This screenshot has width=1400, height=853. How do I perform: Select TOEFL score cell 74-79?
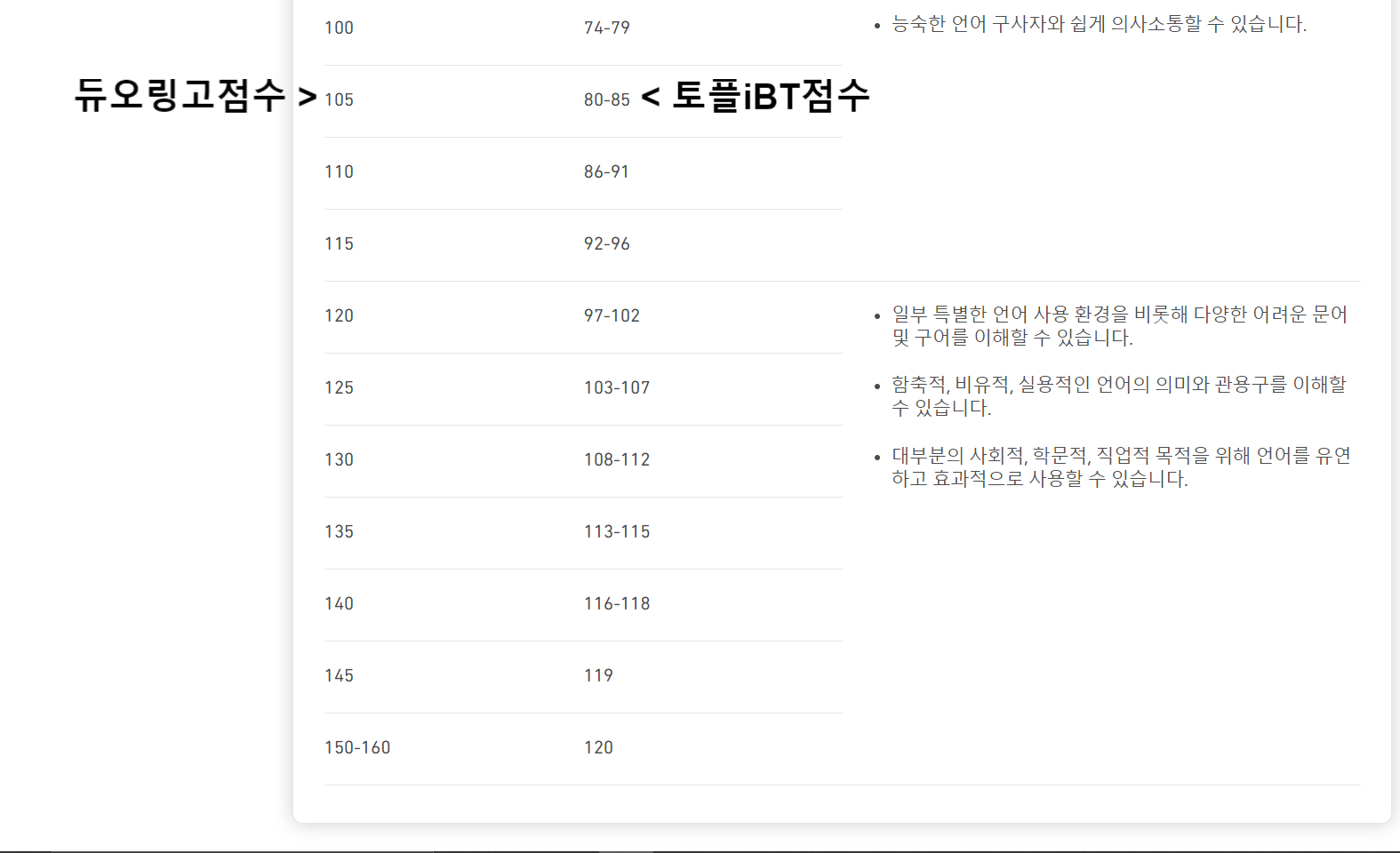pos(607,28)
